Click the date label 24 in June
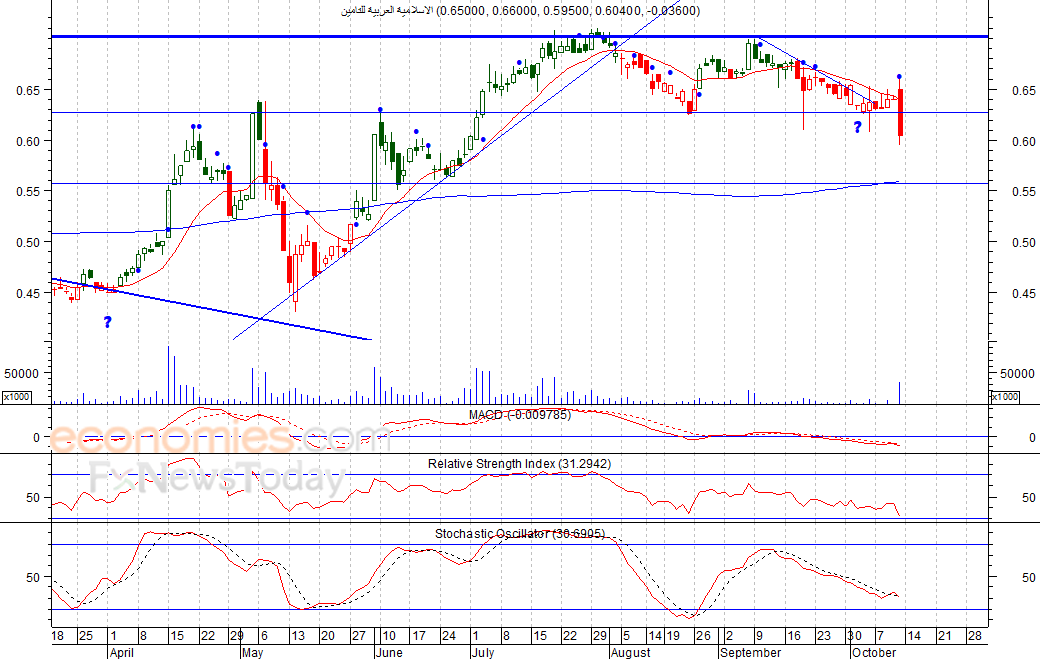The height and width of the screenshot is (659, 1040). point(449,636)
